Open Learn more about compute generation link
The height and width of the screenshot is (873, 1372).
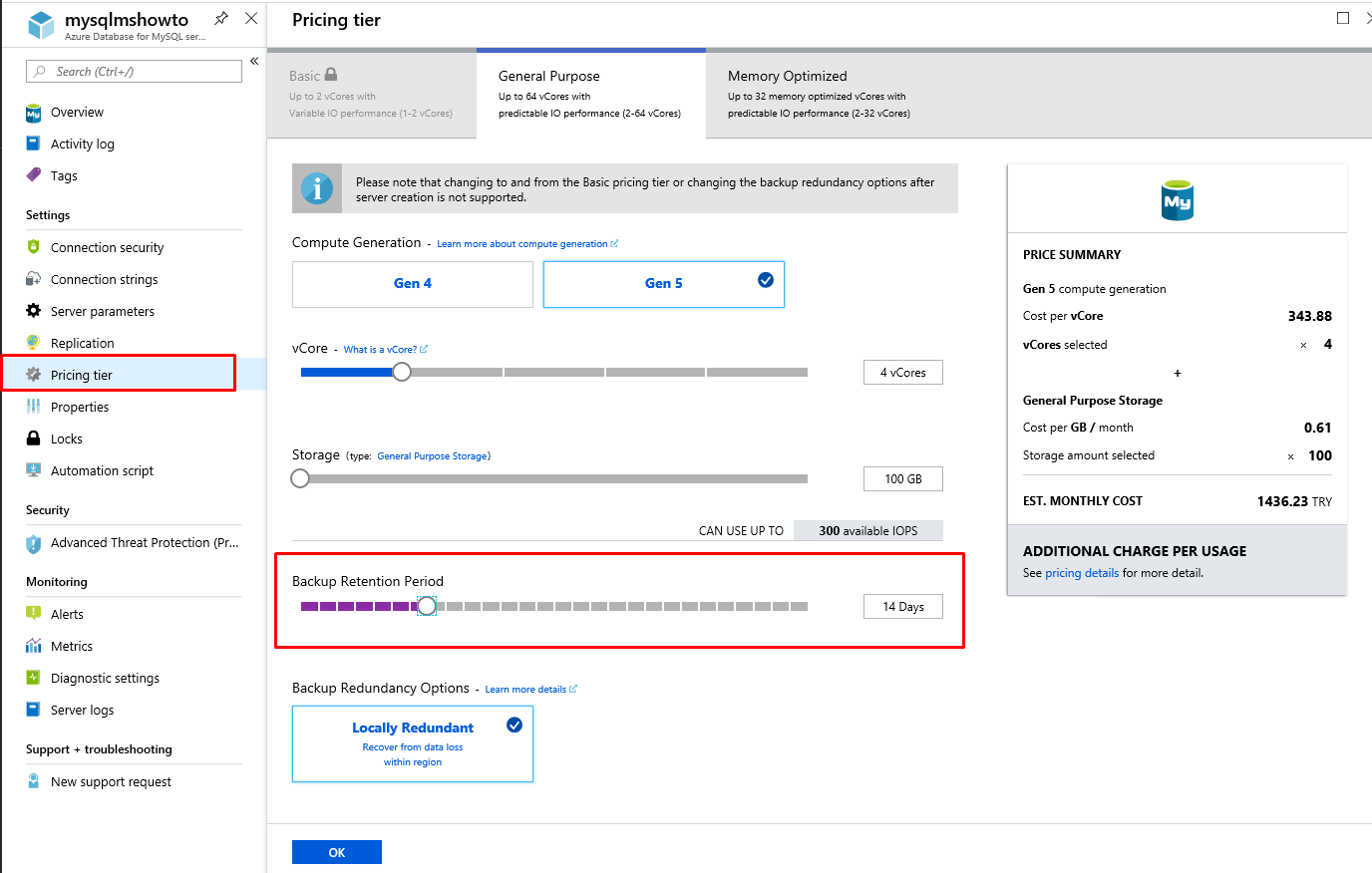[527, 244]
